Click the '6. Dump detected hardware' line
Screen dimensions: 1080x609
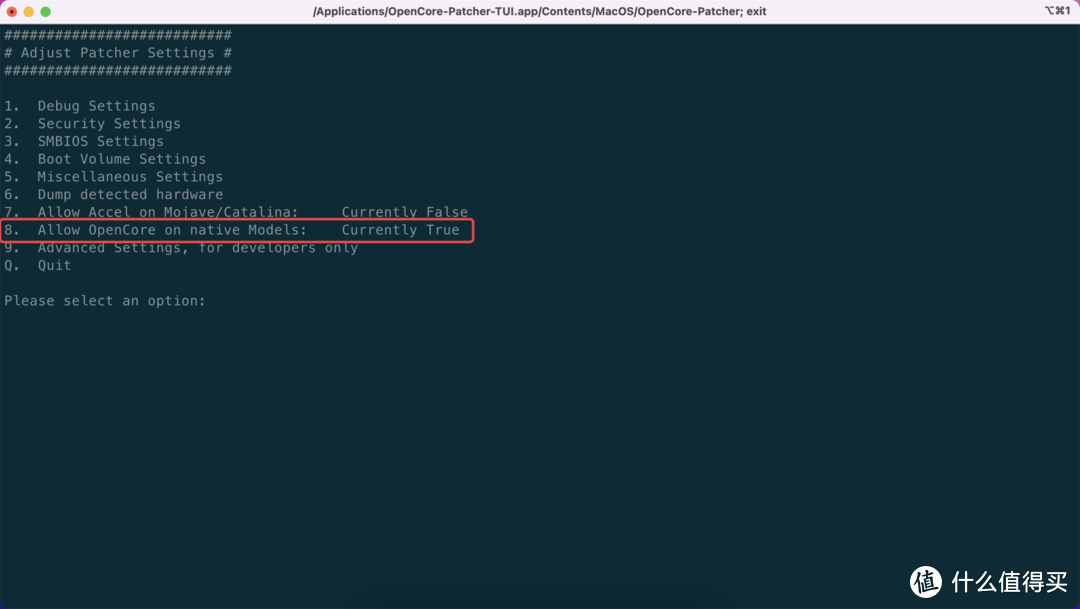click(x=114, y=195)
